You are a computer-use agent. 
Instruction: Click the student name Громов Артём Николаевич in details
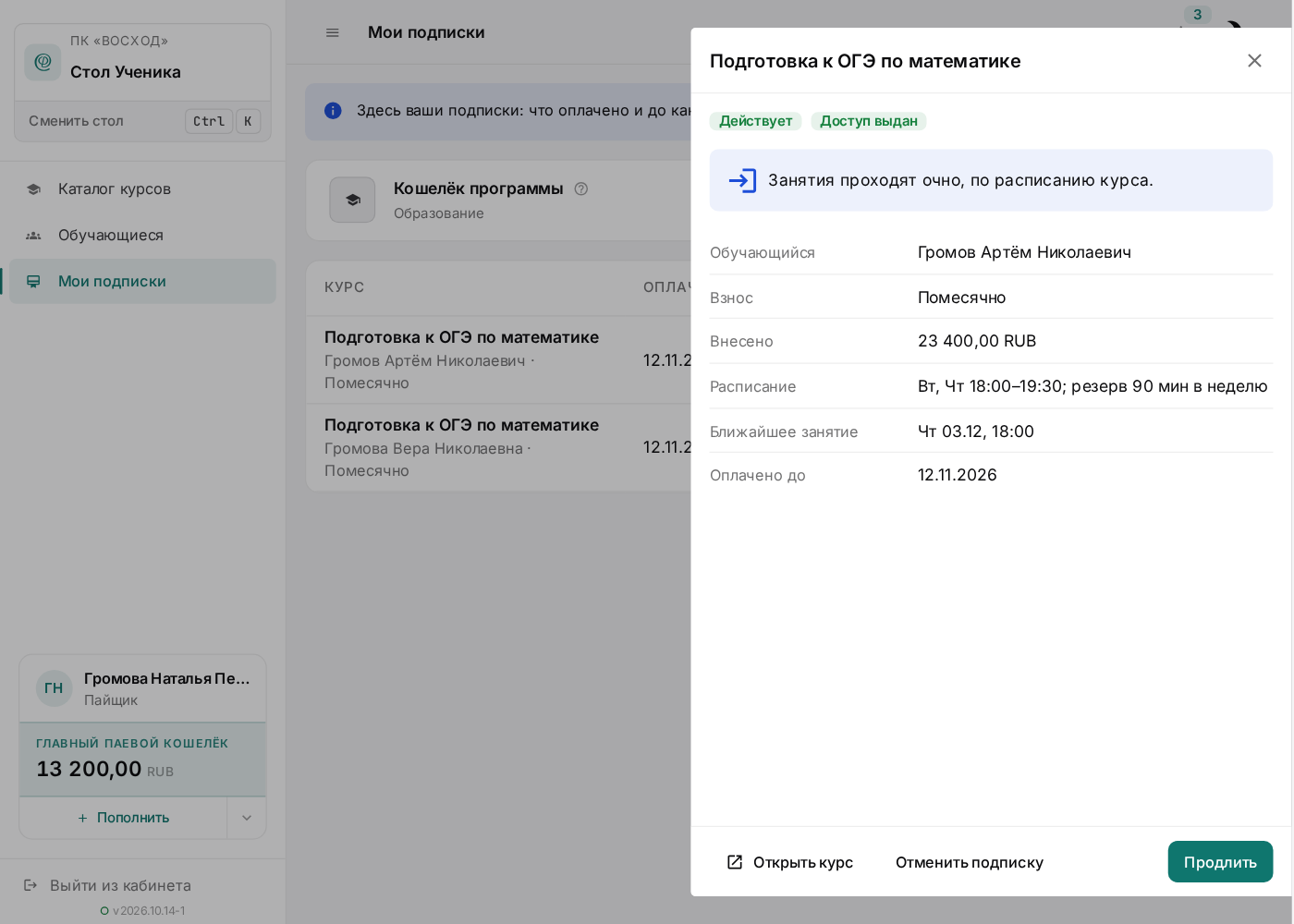click(1024, 252)
